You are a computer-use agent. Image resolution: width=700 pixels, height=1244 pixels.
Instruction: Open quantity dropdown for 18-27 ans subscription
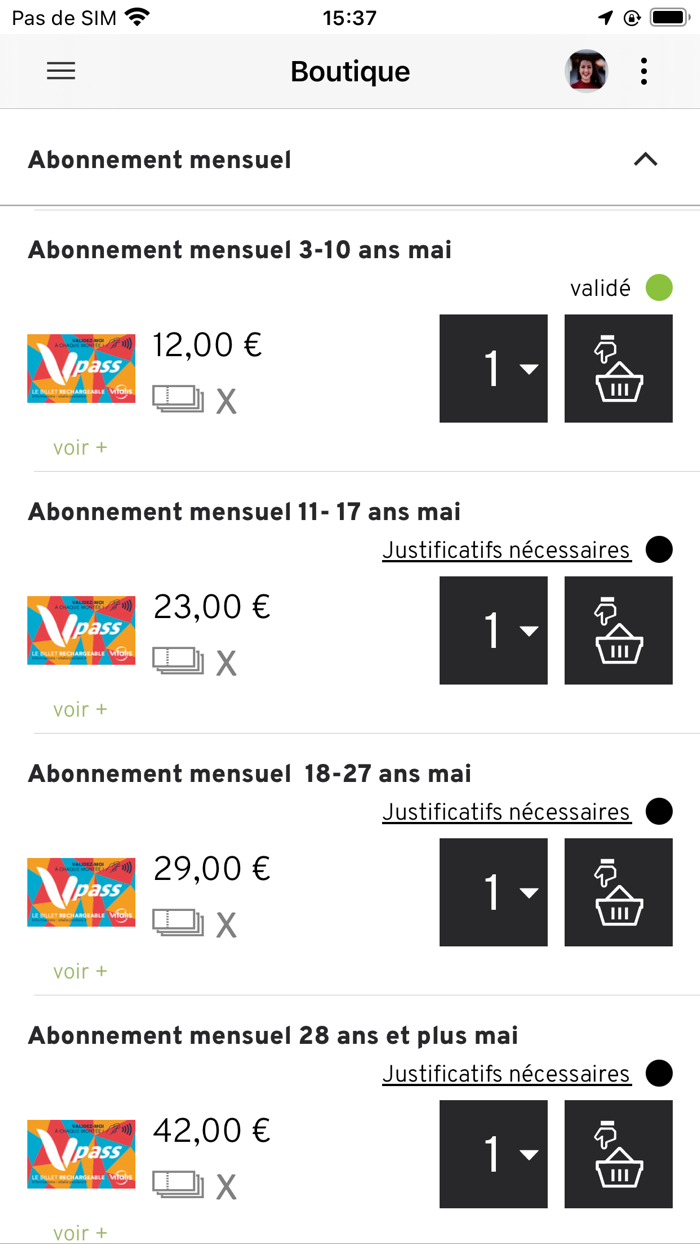493,892
